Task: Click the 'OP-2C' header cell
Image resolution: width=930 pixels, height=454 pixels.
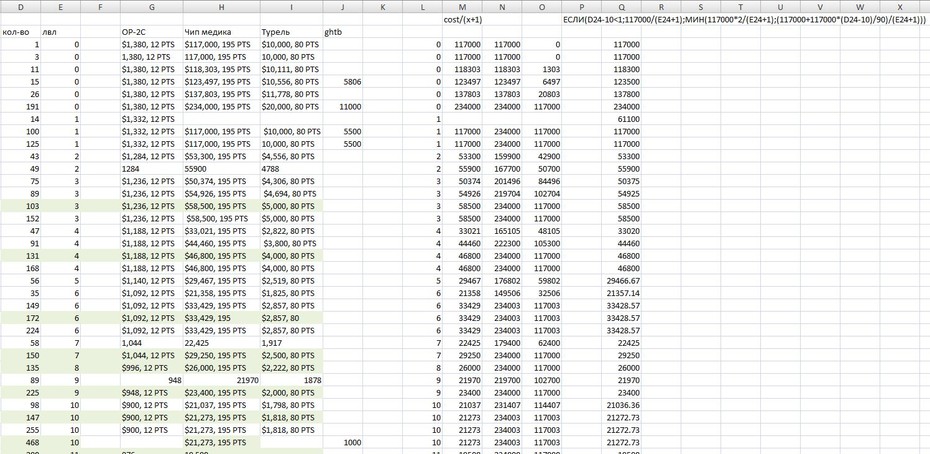Action: [151, 32]
